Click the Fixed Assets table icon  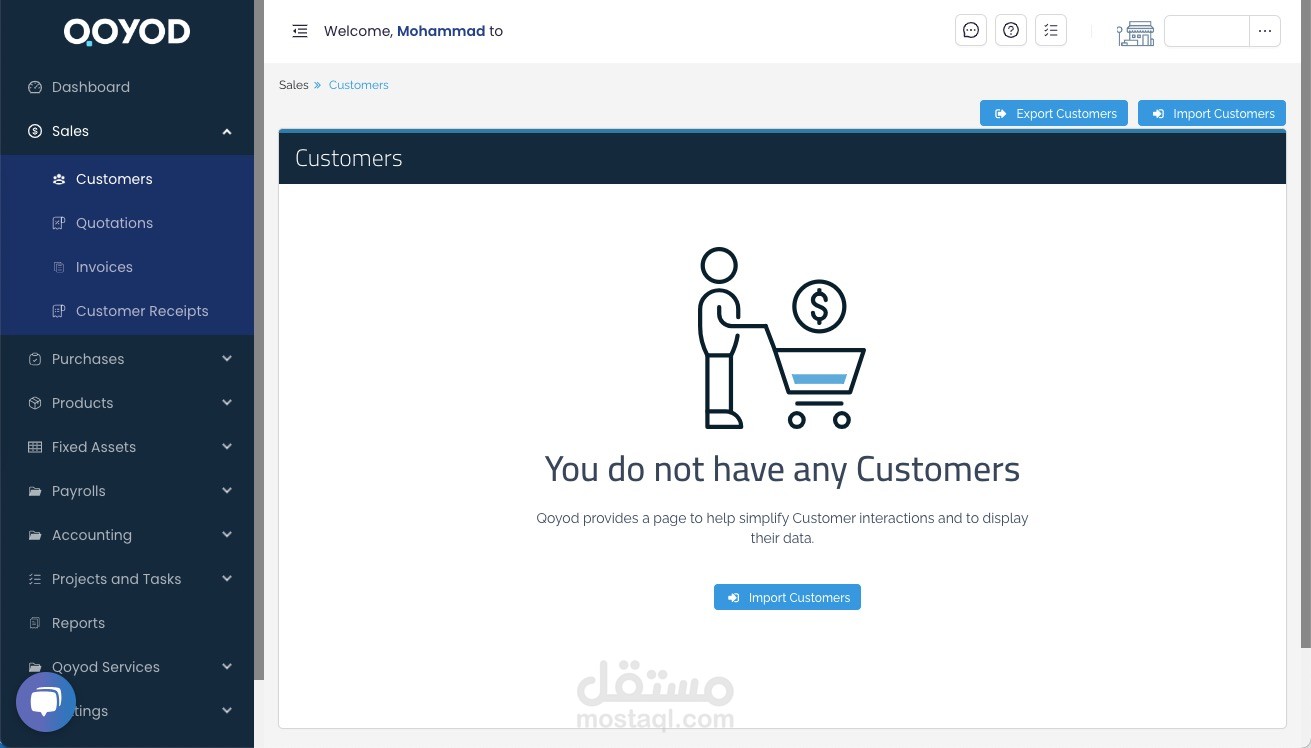pyautogui.click(x=35, y=447)
